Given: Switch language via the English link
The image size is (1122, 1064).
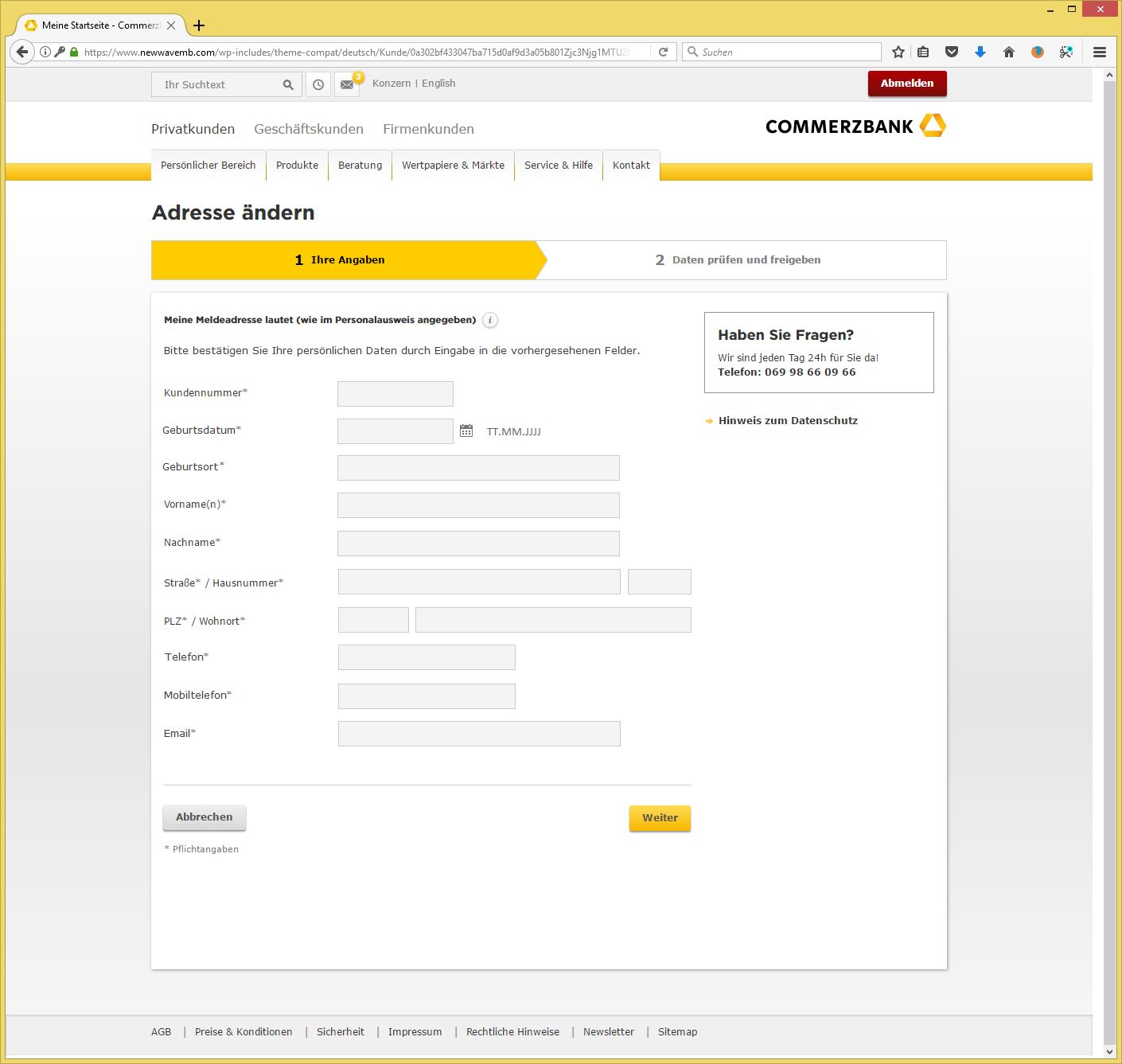Looking at the screenshot, I should pos(438,84).
